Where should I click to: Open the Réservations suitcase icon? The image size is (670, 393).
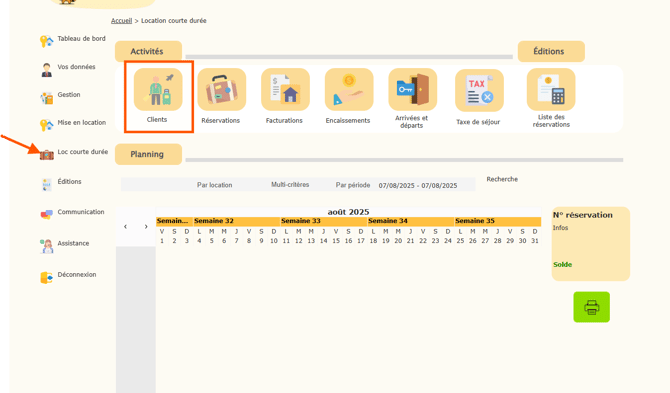[222, 89]
